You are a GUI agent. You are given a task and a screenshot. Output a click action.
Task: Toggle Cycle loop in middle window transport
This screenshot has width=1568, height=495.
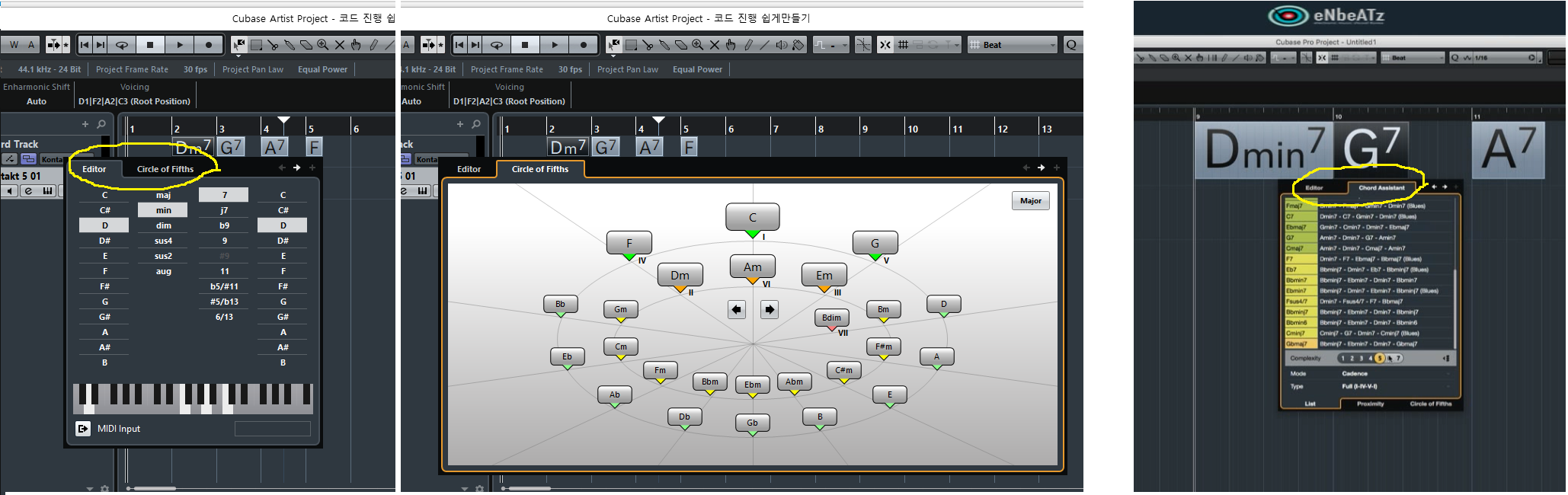[x=496, y=45]
